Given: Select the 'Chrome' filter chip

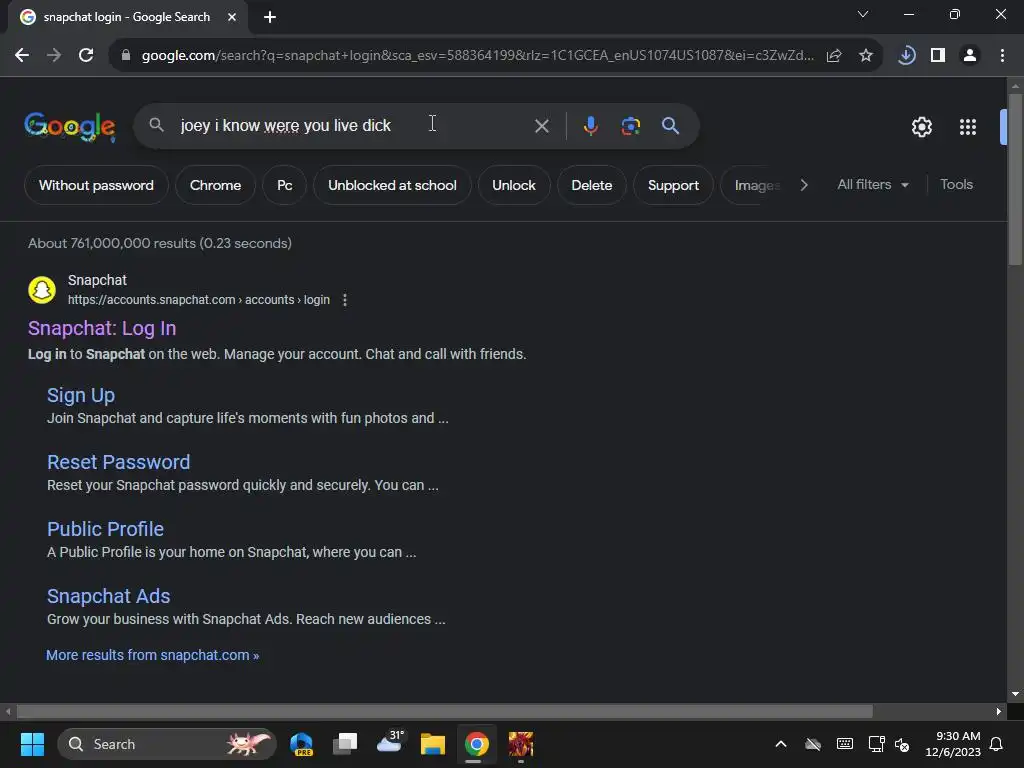Looking at the screenshot, I should 216,185.
